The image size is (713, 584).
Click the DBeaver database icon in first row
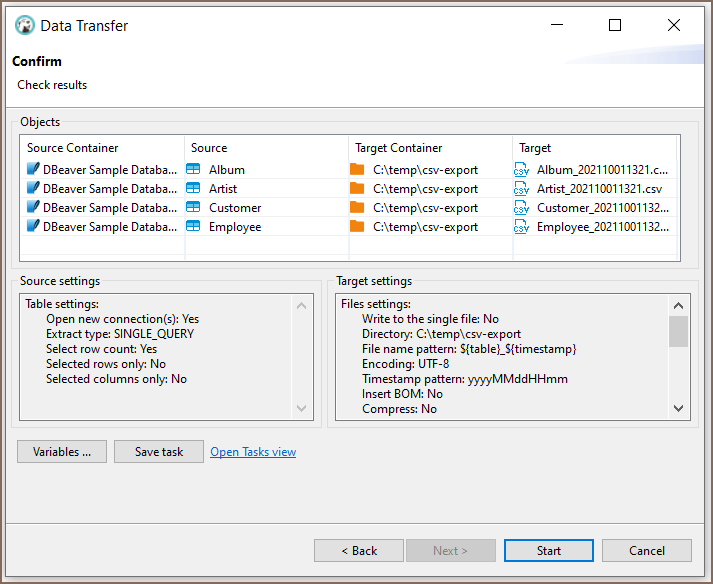pos(33,170)
